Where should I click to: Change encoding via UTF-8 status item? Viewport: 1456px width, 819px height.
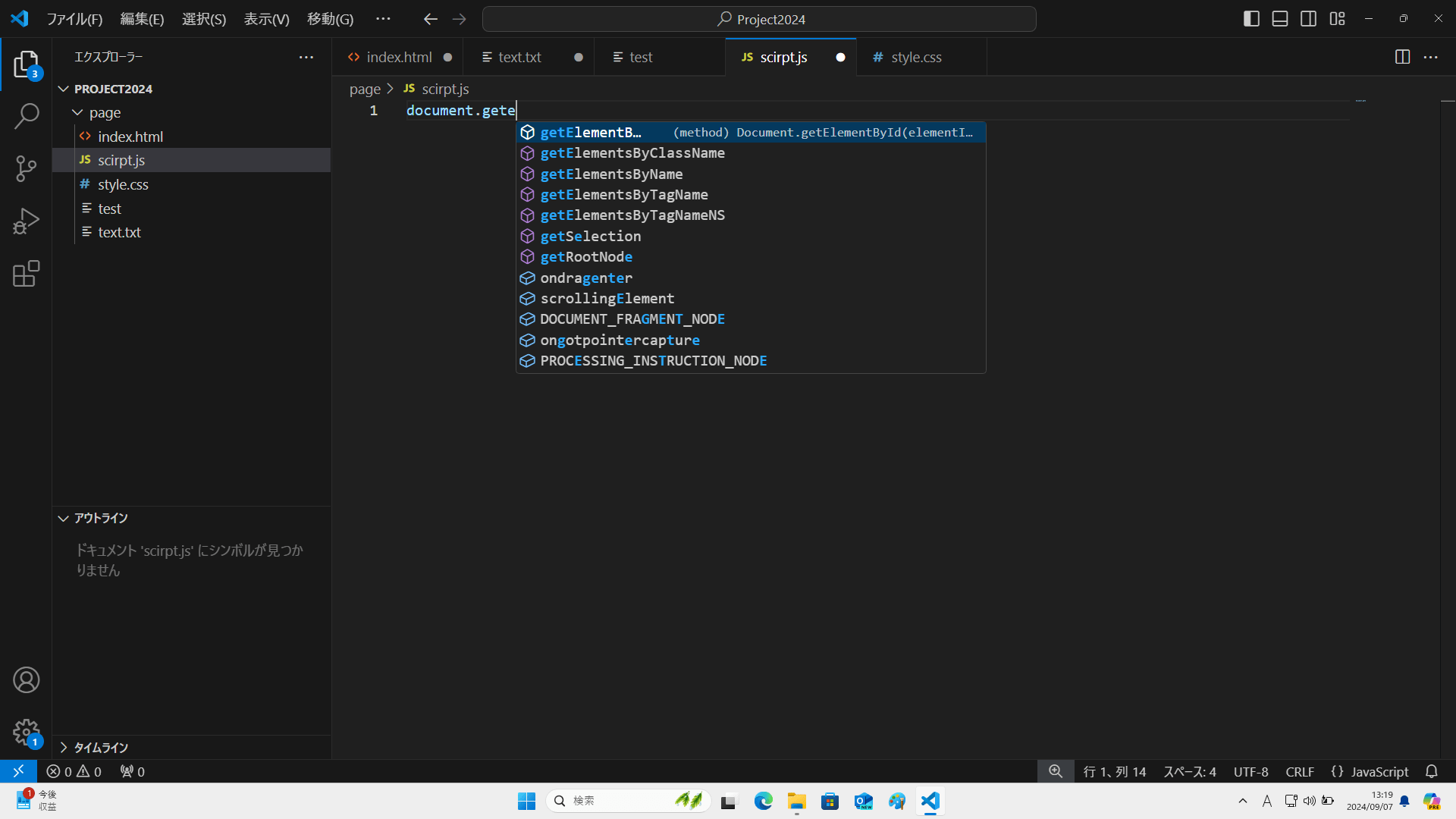click(1250, 771)
